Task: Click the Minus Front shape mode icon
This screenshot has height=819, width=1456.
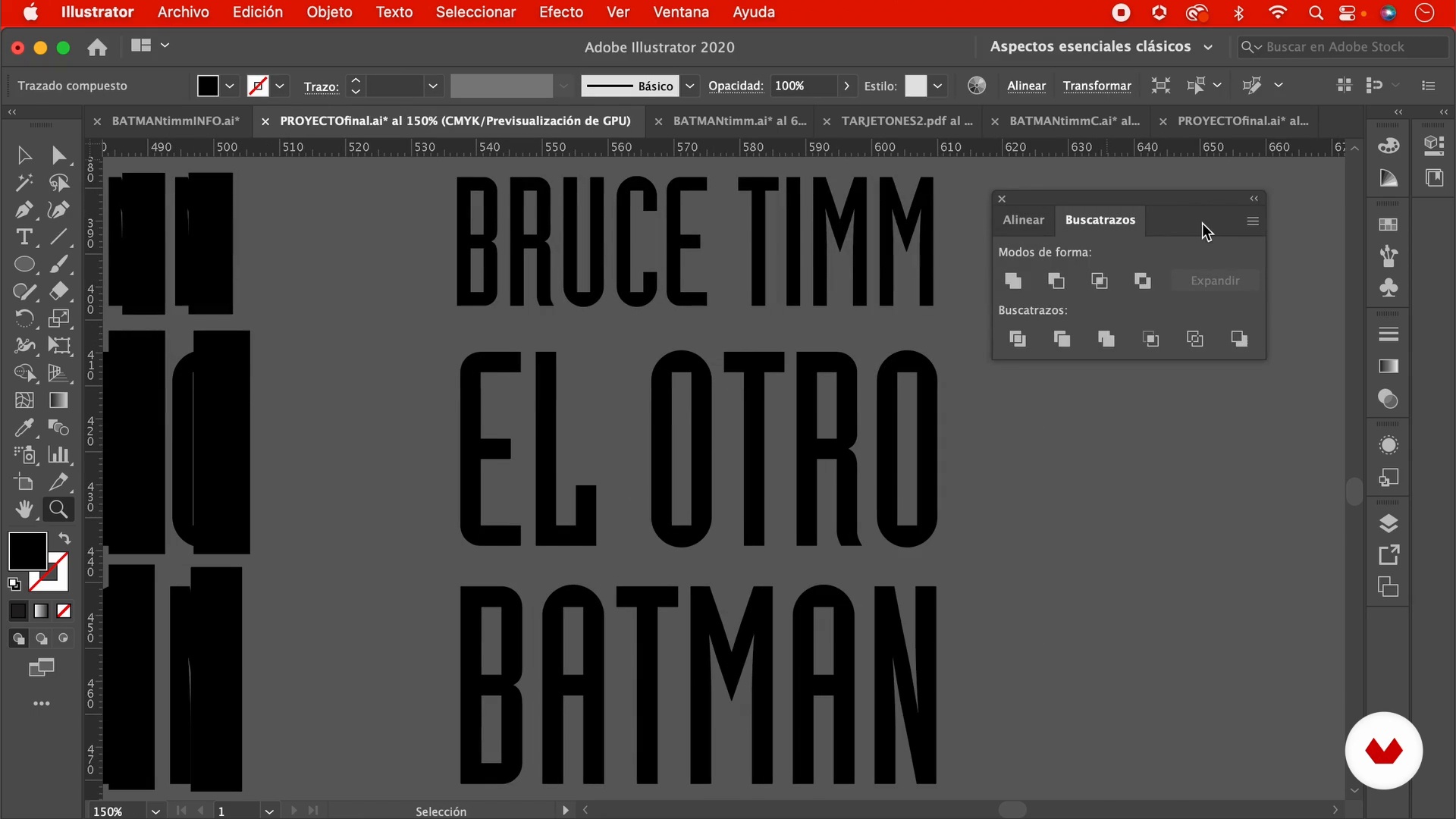Action: coord(1056,281)
